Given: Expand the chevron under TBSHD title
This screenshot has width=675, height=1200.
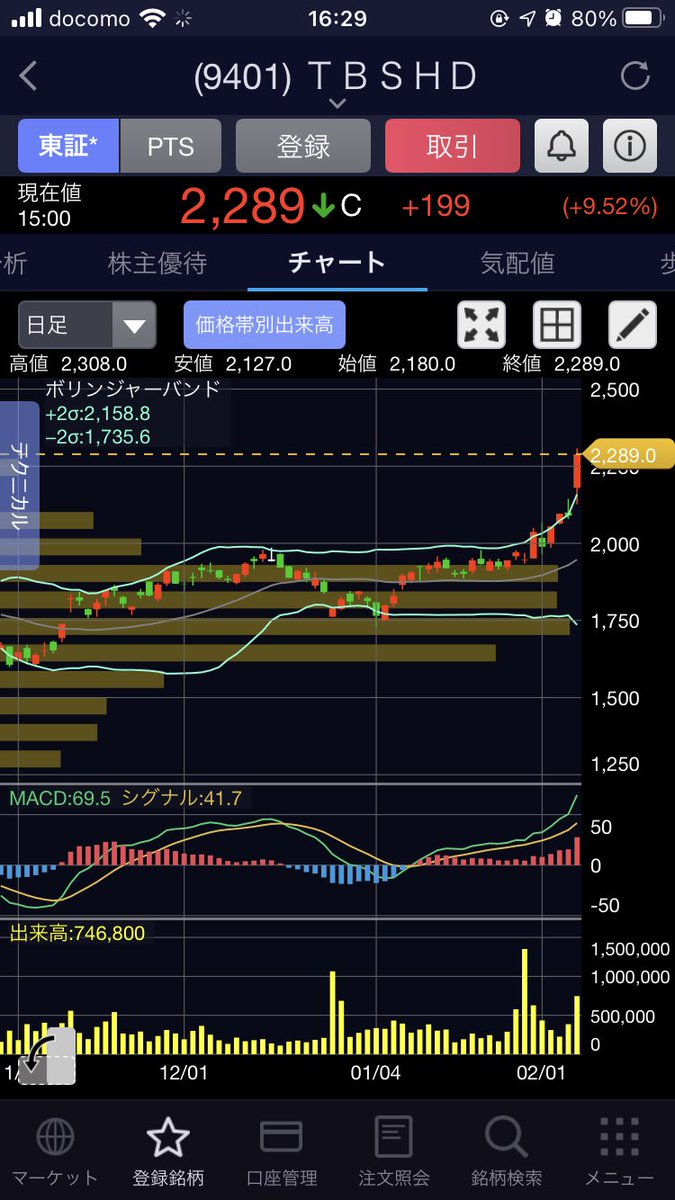Looking at the screenshot, I should pyautogui.click(x=337, y=103).
